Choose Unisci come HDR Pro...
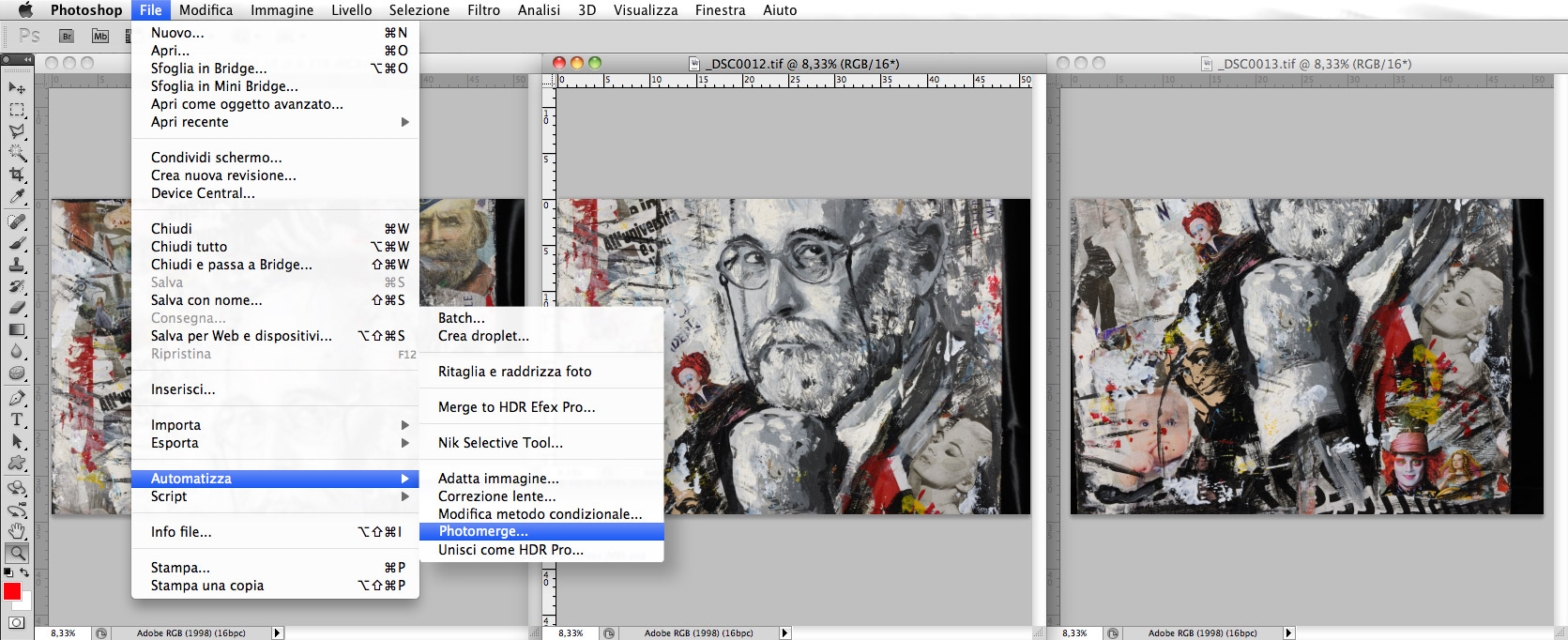The width and height of the screenshot is (1568, 640). coord(541,550)
